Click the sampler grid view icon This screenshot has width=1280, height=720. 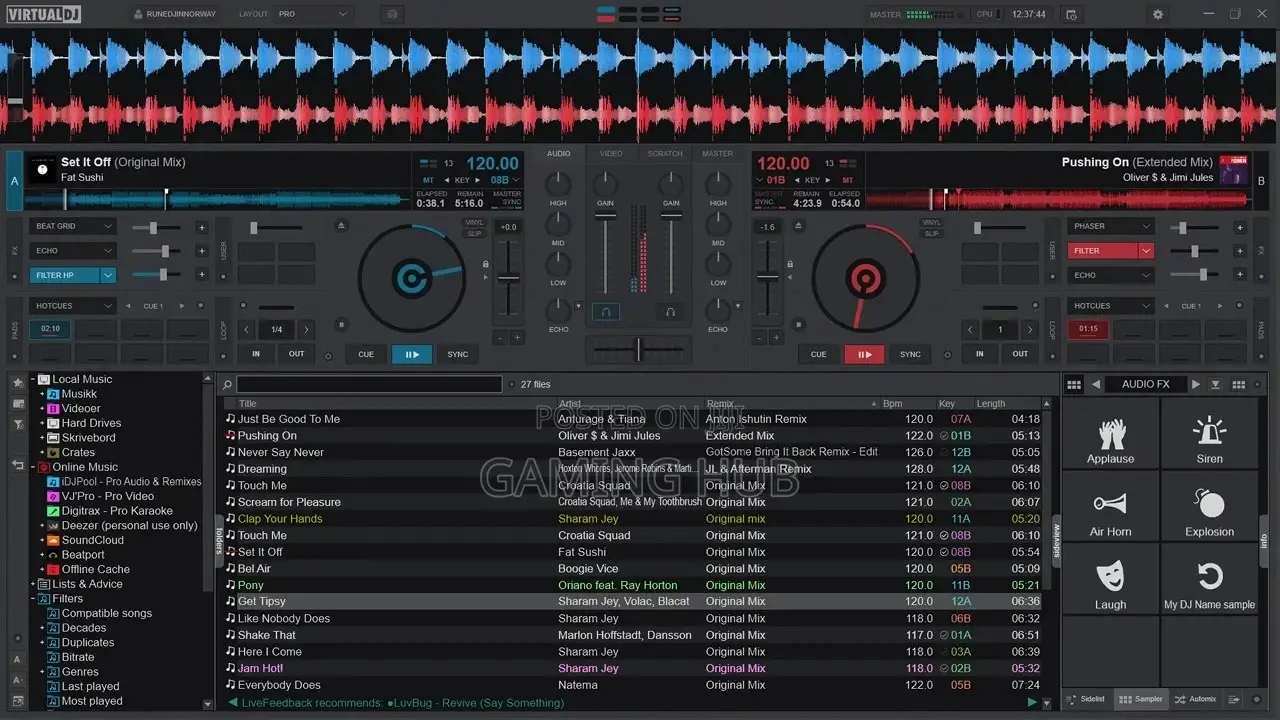pos(1074,384)
